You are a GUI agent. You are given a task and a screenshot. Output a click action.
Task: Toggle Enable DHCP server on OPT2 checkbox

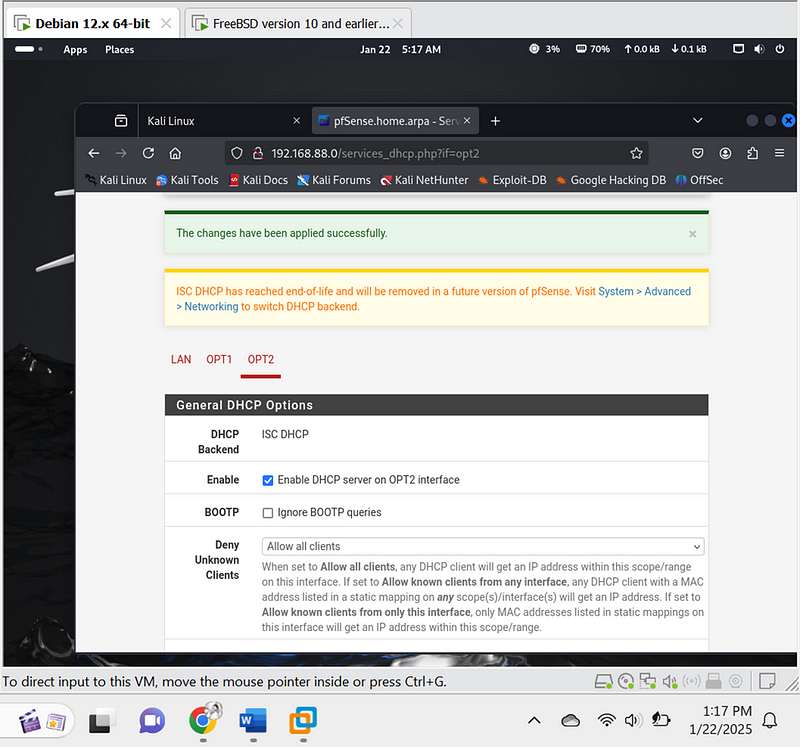tap(268, 480)
